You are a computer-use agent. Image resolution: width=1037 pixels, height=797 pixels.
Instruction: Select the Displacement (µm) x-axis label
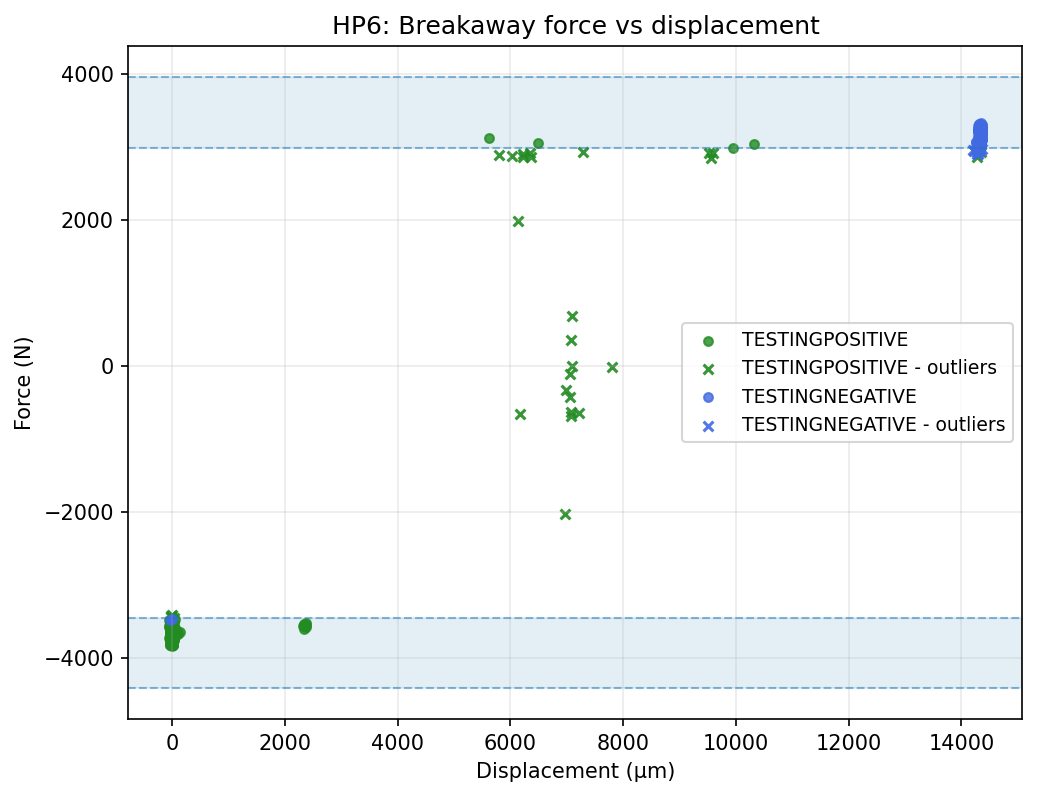coord(575,771)
